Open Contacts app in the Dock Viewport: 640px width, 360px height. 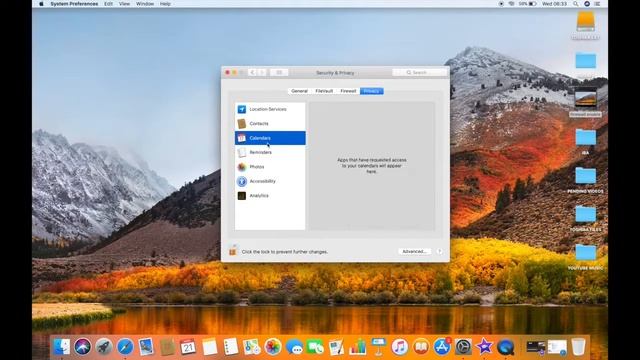(167, 347)
